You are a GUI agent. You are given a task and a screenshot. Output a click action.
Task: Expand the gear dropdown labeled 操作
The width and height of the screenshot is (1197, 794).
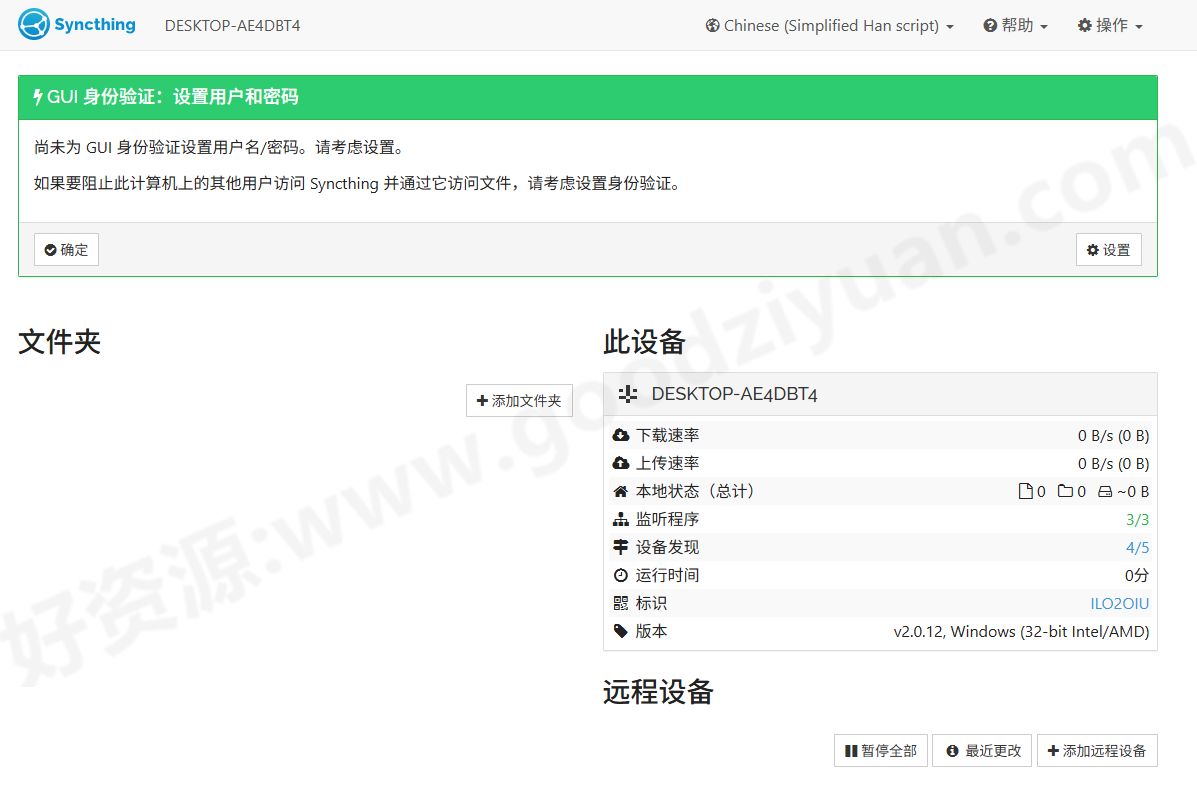pyautogui.click(x=1110, y=25)
